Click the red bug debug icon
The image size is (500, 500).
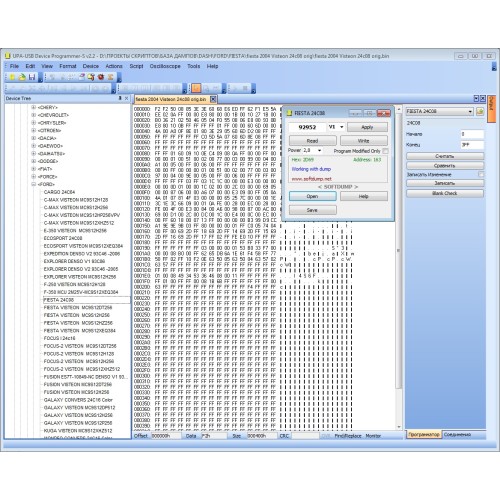click(101, 77)
